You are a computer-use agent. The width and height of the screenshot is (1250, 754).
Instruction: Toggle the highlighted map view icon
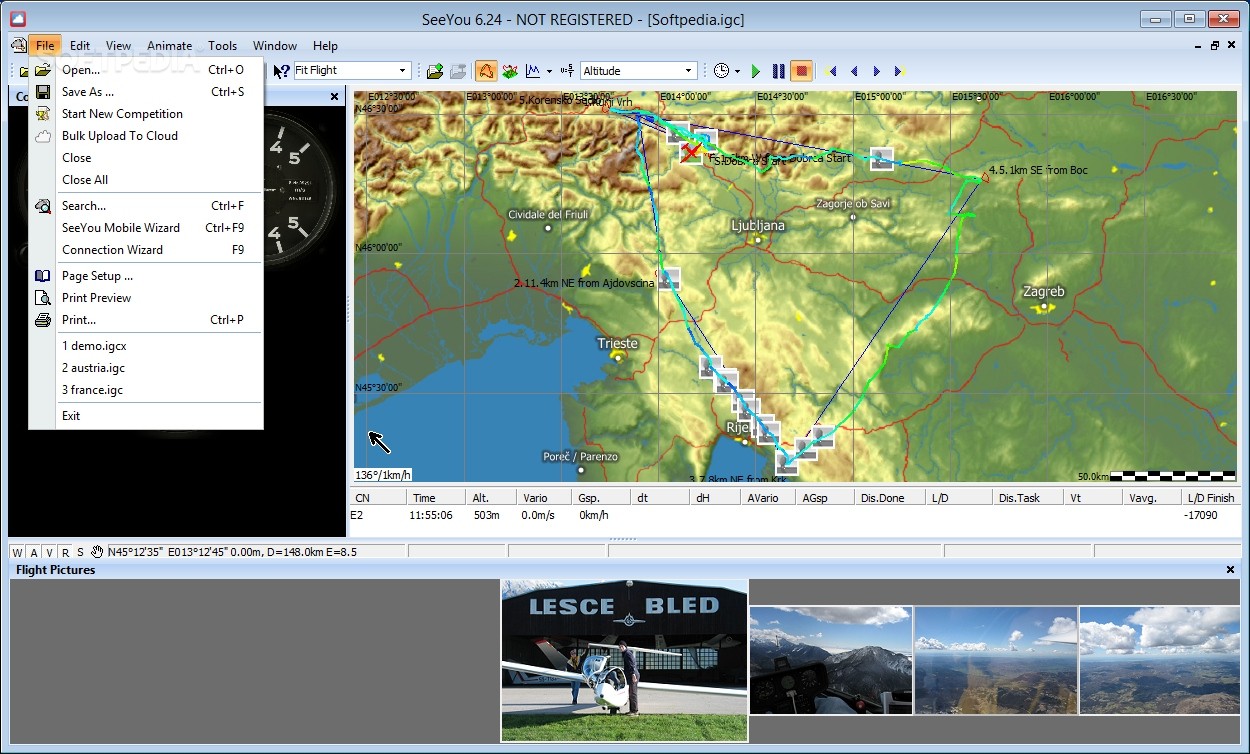[486, 71]
